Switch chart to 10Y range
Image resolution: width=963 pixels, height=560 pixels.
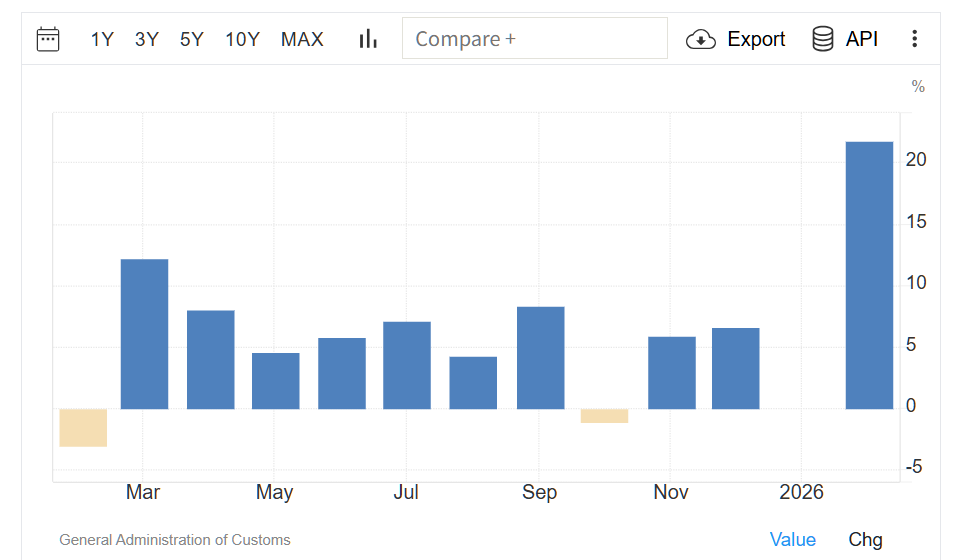242,39
